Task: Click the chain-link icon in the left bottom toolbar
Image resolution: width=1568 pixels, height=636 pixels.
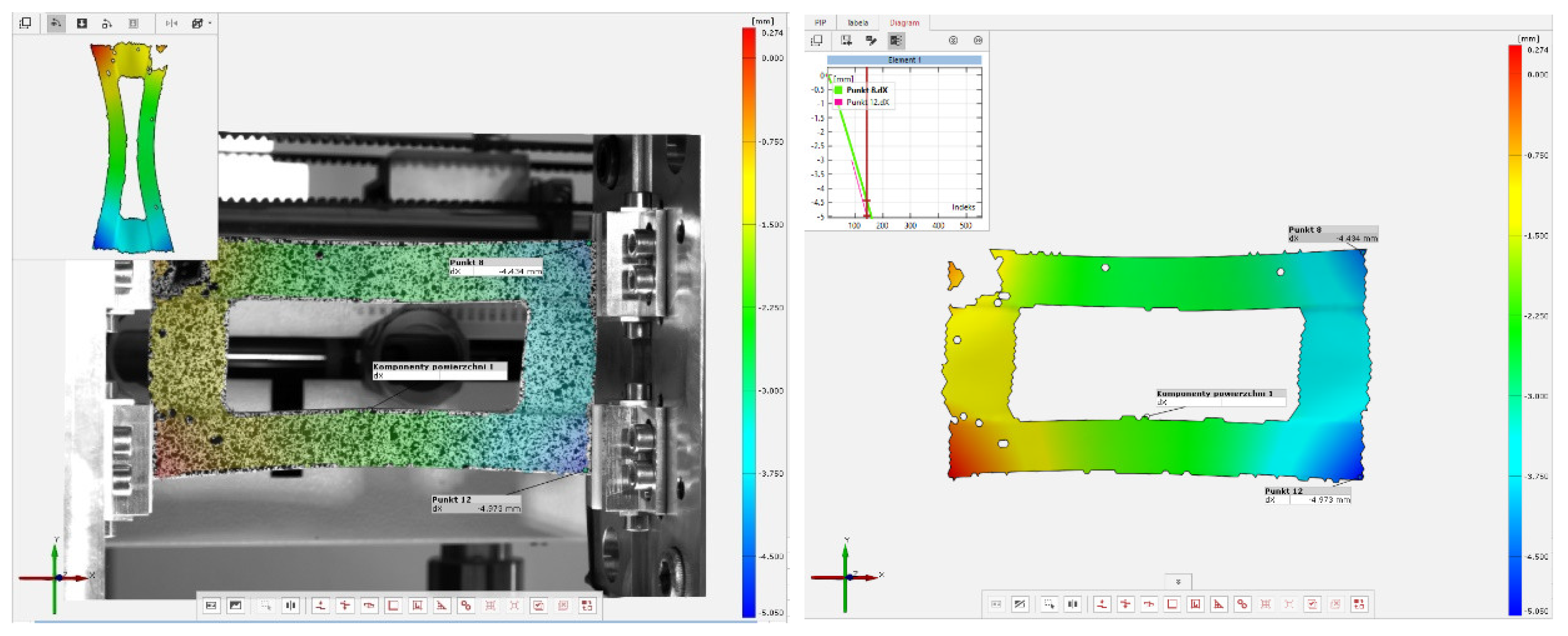Action: click(466, 605)
